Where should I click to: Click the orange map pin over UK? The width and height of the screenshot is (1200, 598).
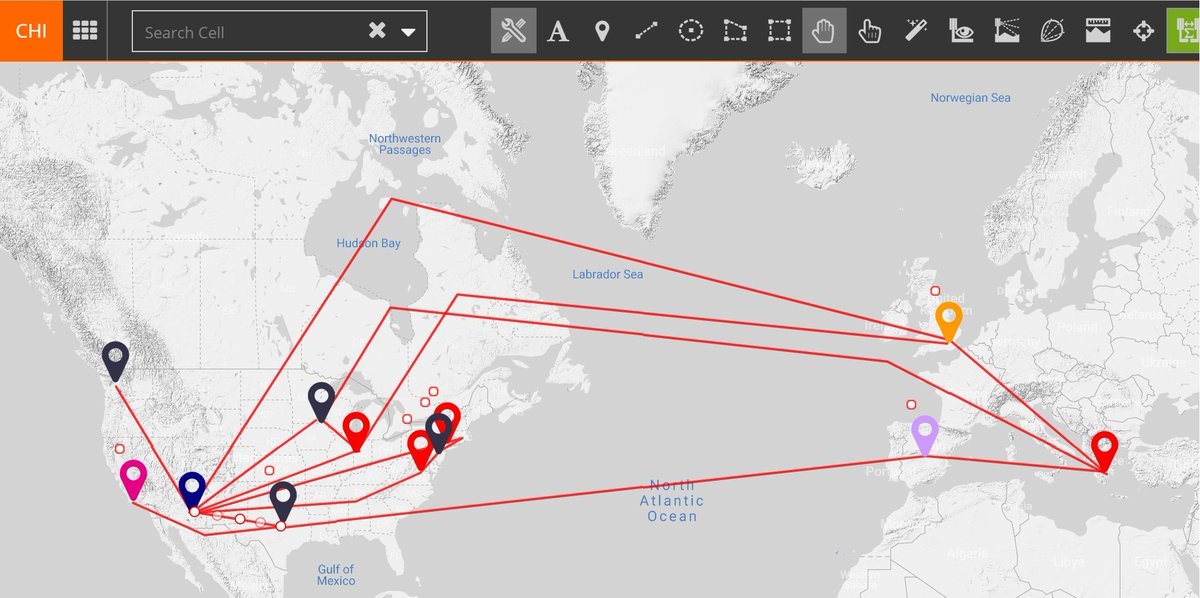click(948, 320)
